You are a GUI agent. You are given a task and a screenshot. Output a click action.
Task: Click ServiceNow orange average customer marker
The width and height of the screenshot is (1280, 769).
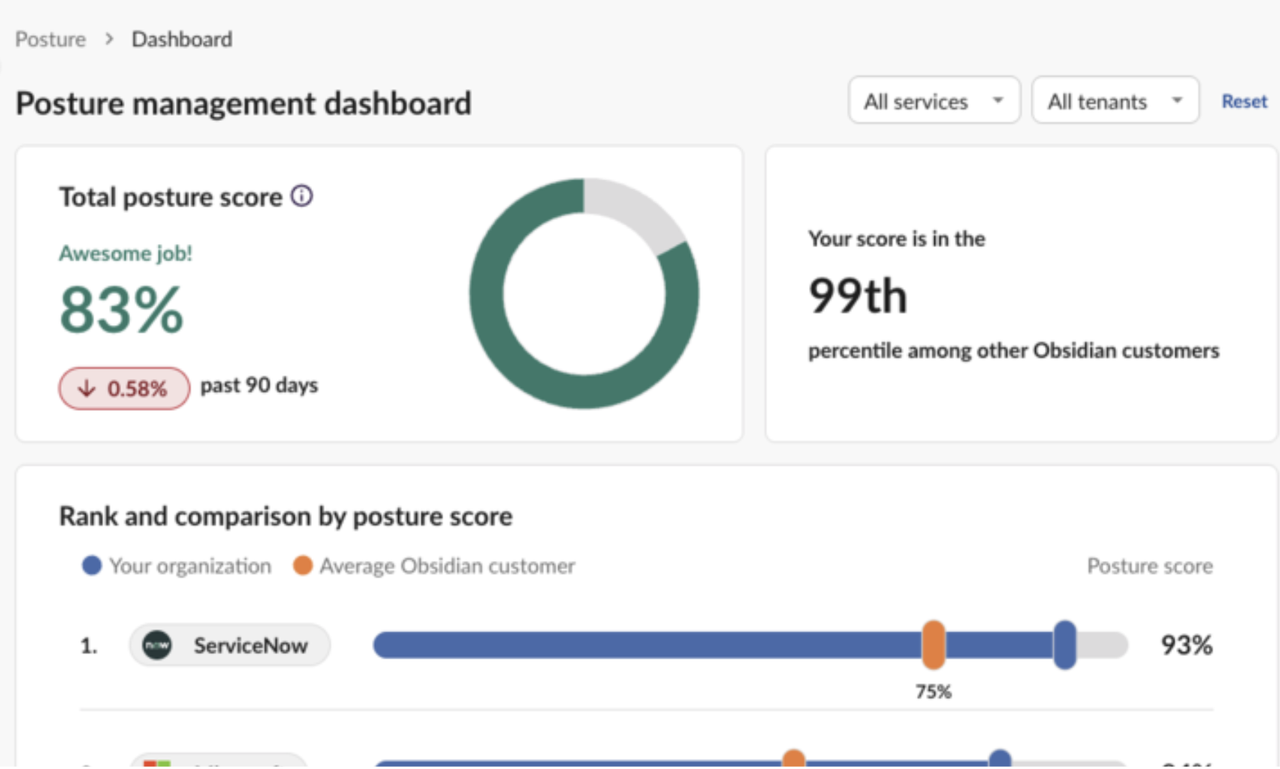(x=933, y=645)
